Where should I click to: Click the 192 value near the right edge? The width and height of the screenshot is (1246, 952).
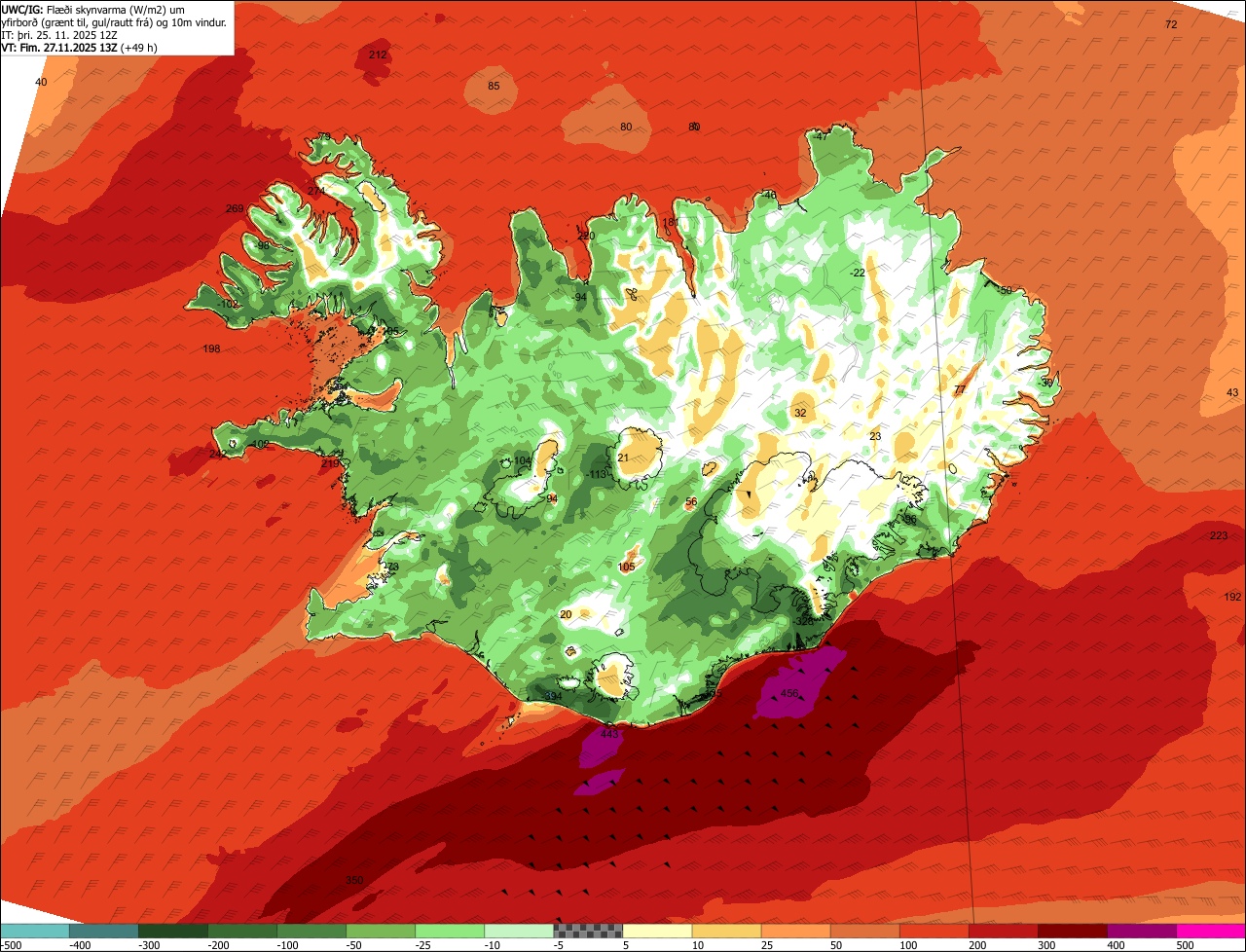pos(1232,597)
